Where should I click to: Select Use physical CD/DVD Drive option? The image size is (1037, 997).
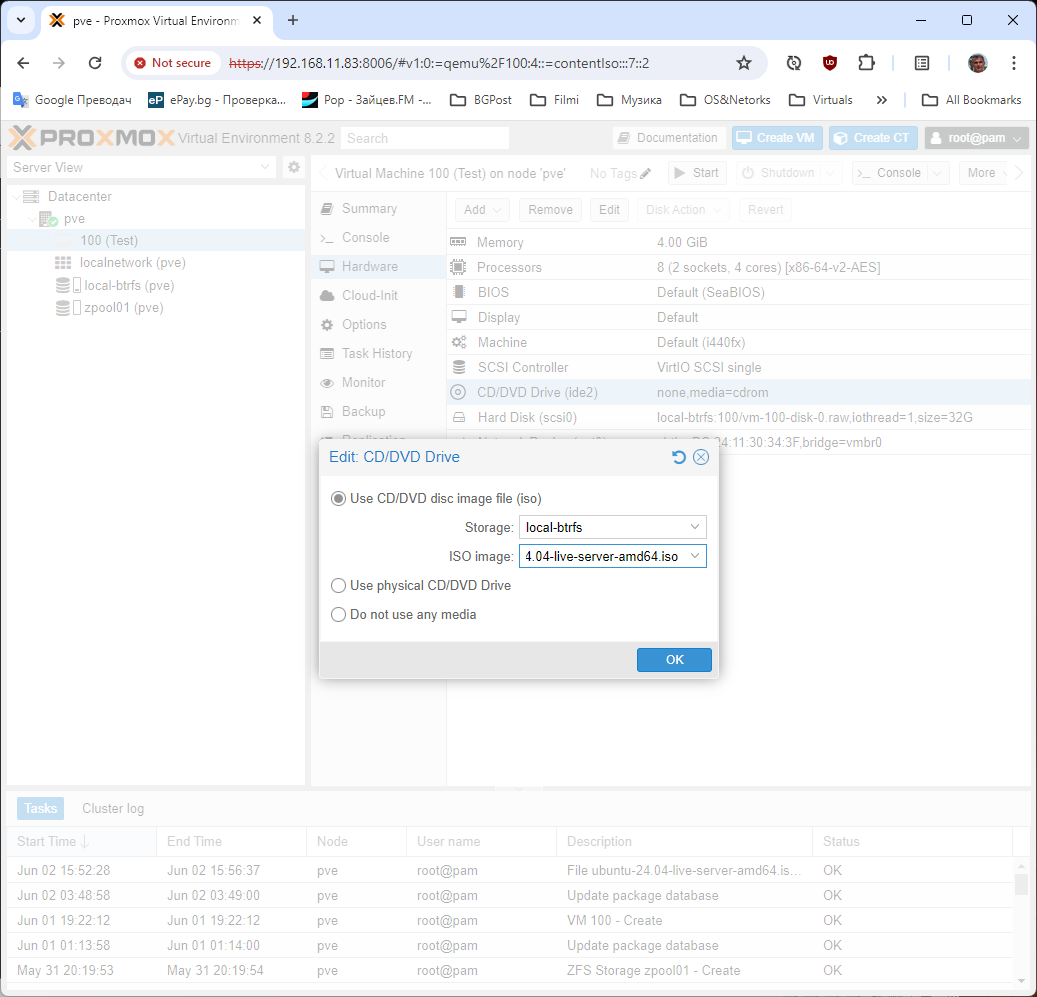[x=338, y=586]
